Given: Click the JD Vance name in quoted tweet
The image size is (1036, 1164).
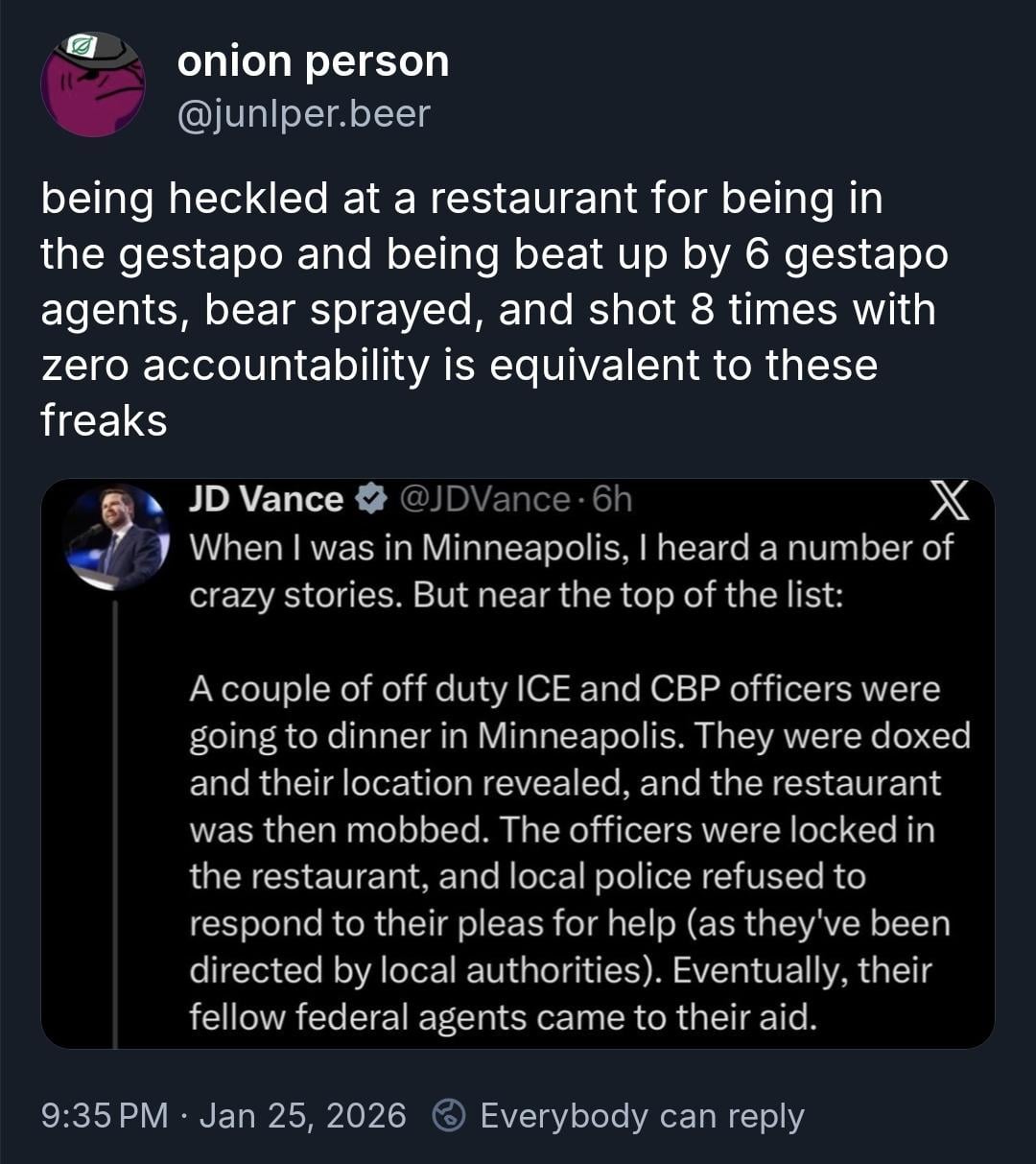Looking at the screenshot, I should click(266, 499).
